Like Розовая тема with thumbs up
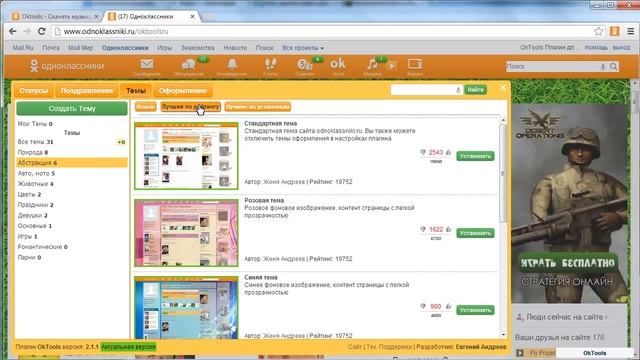 tap(449, 229)
